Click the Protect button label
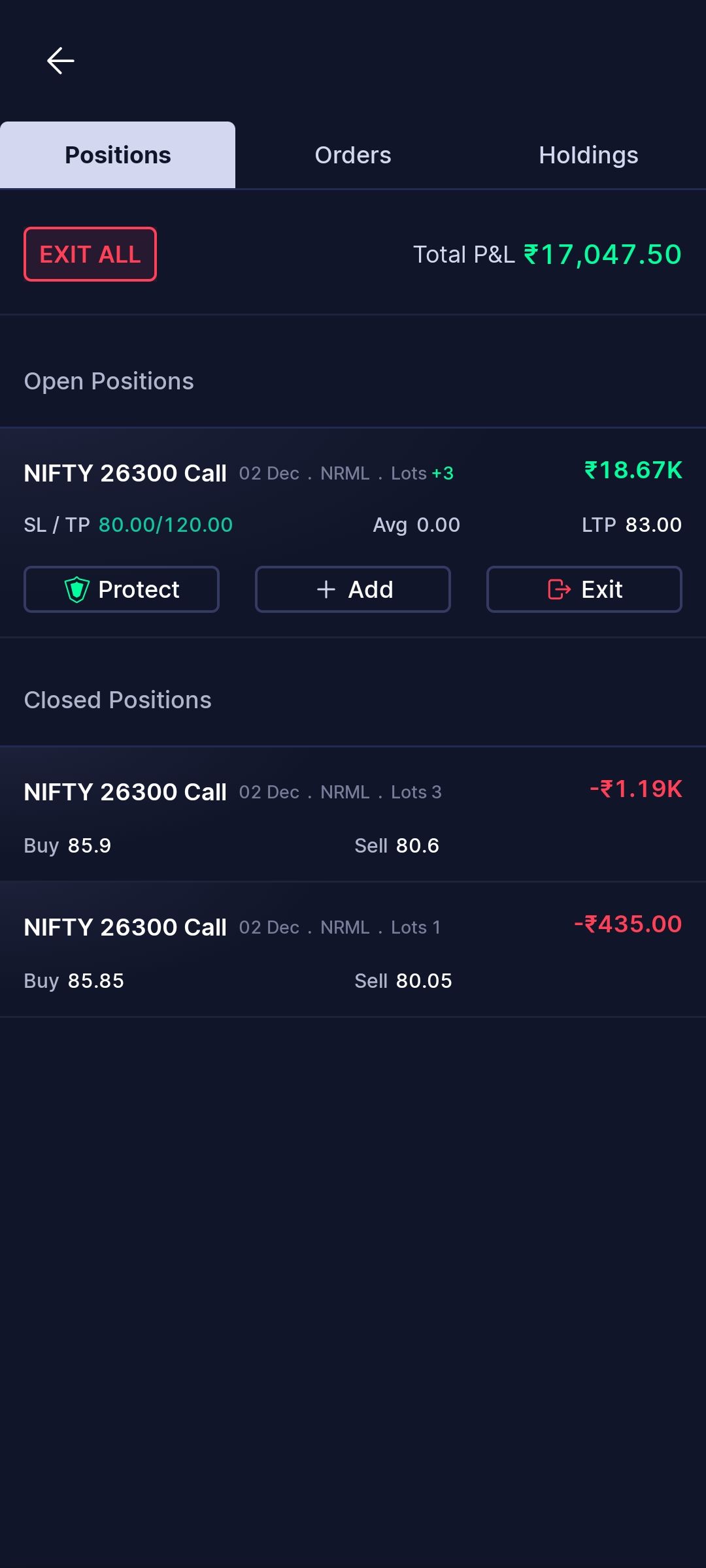706x1568 pixels. point(139,589)
